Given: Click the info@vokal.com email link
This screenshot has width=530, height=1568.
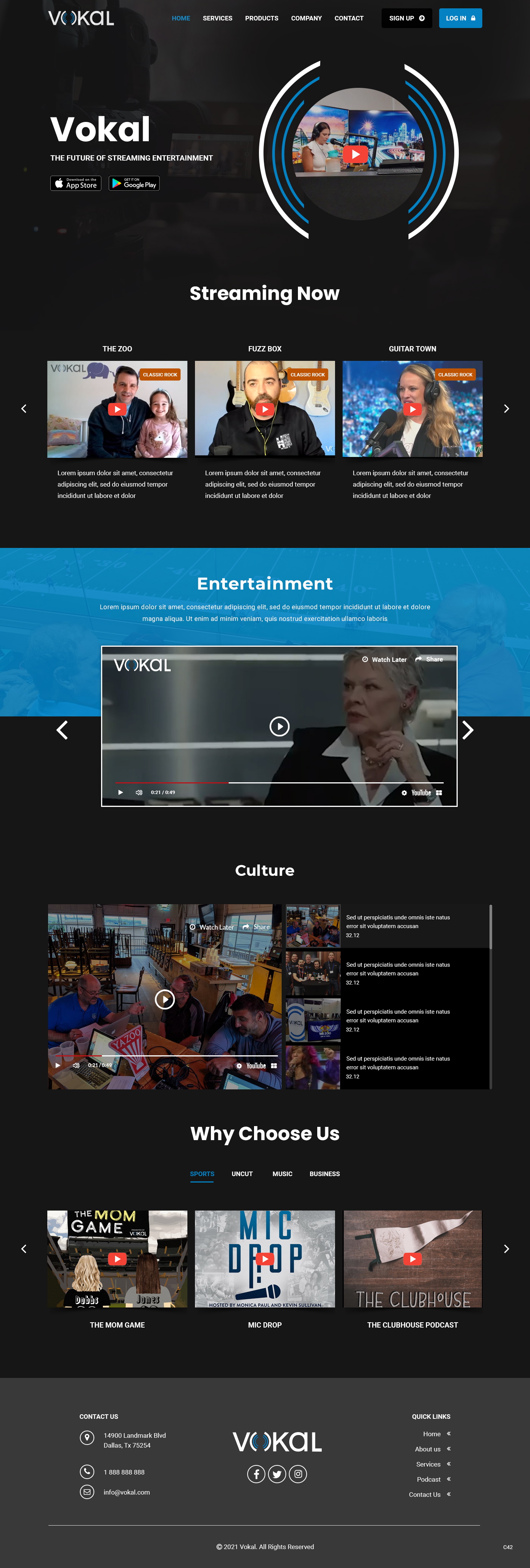Looking at the screenshot, I should pyautogui.click(x=126, y=1492).
